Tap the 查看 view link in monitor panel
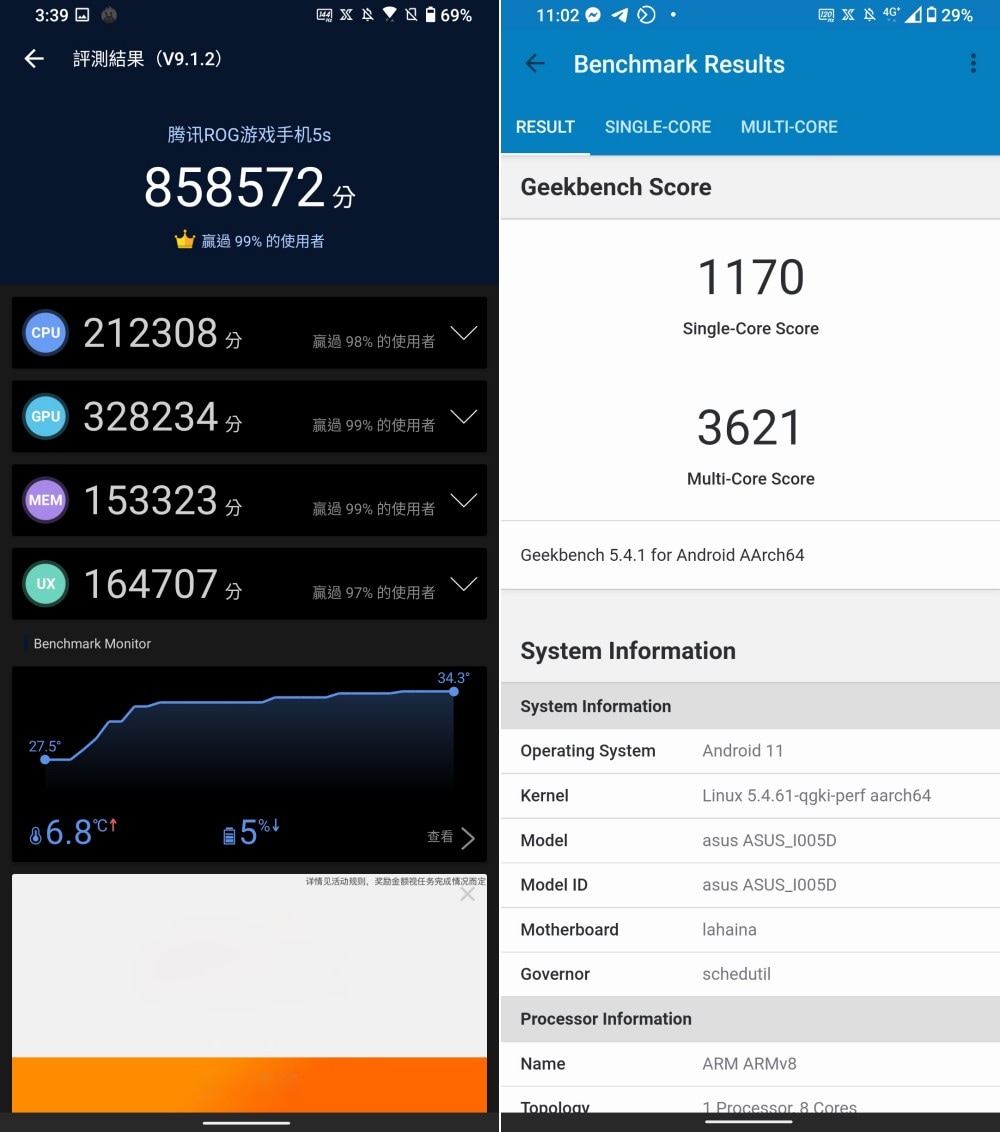1000x1132 pixels. click(440, 837)
